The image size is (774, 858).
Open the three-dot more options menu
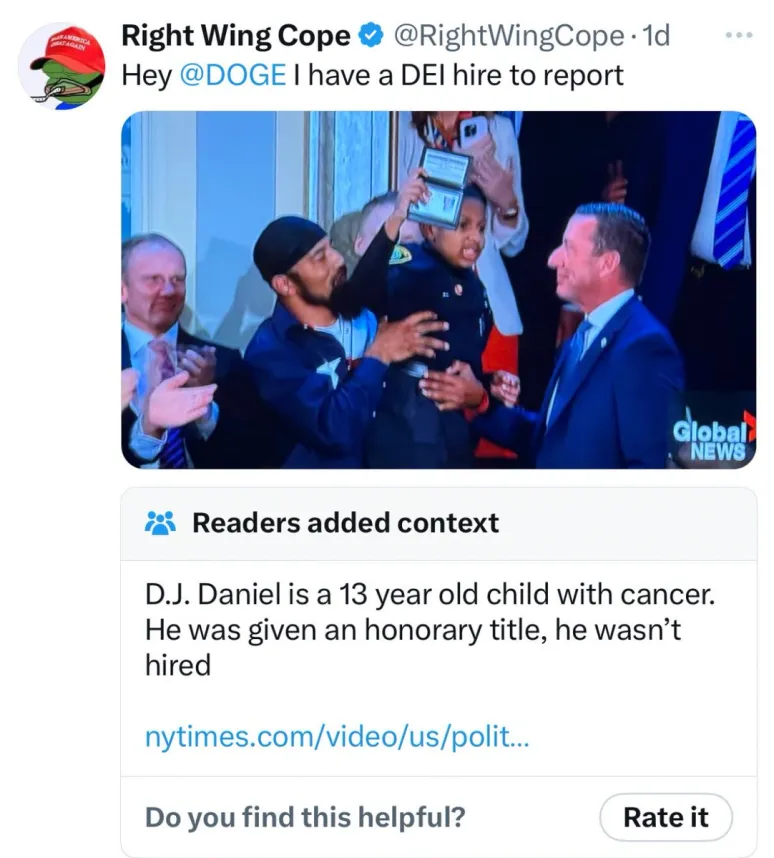click(x=739, y=35)
